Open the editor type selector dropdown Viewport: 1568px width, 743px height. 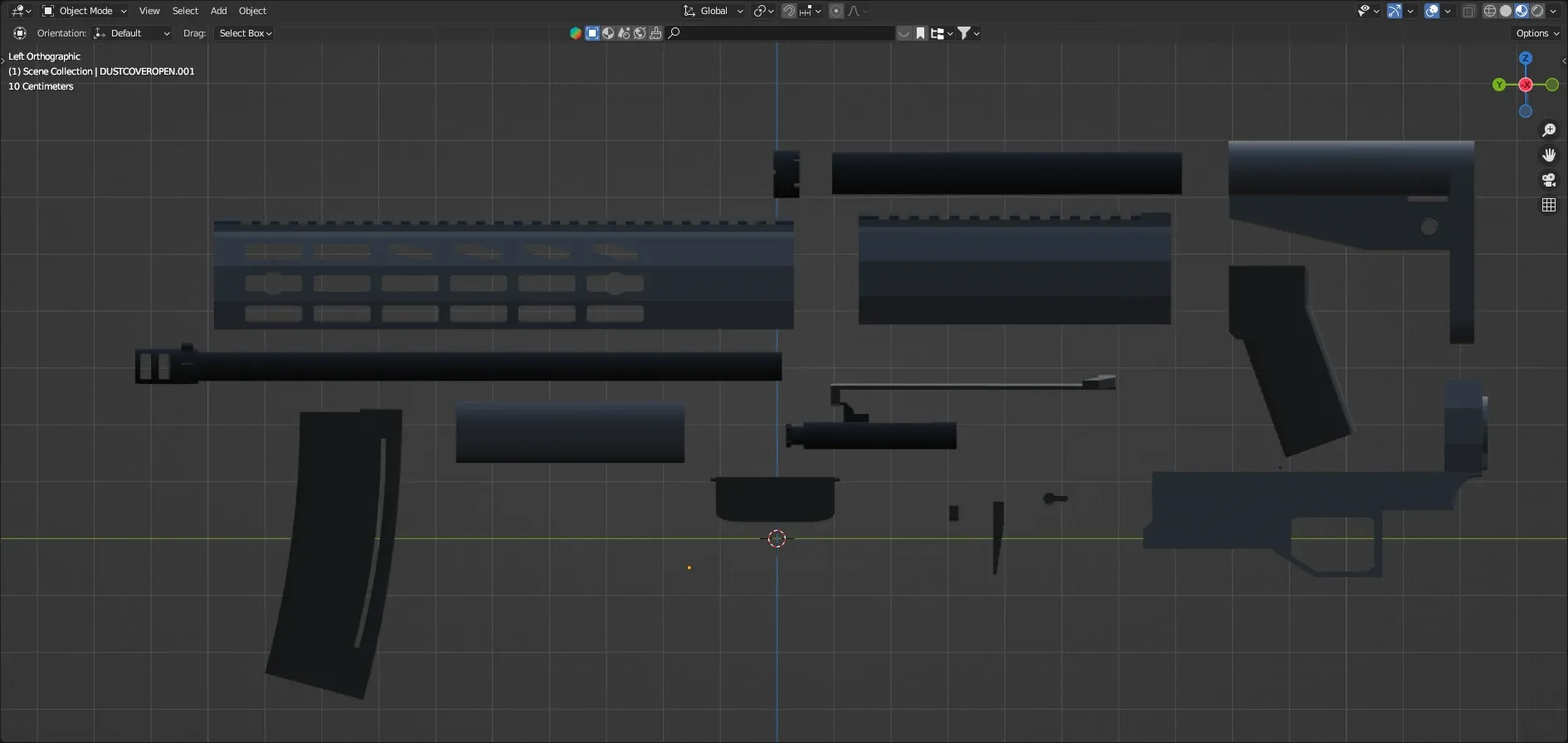click(21, 11)
